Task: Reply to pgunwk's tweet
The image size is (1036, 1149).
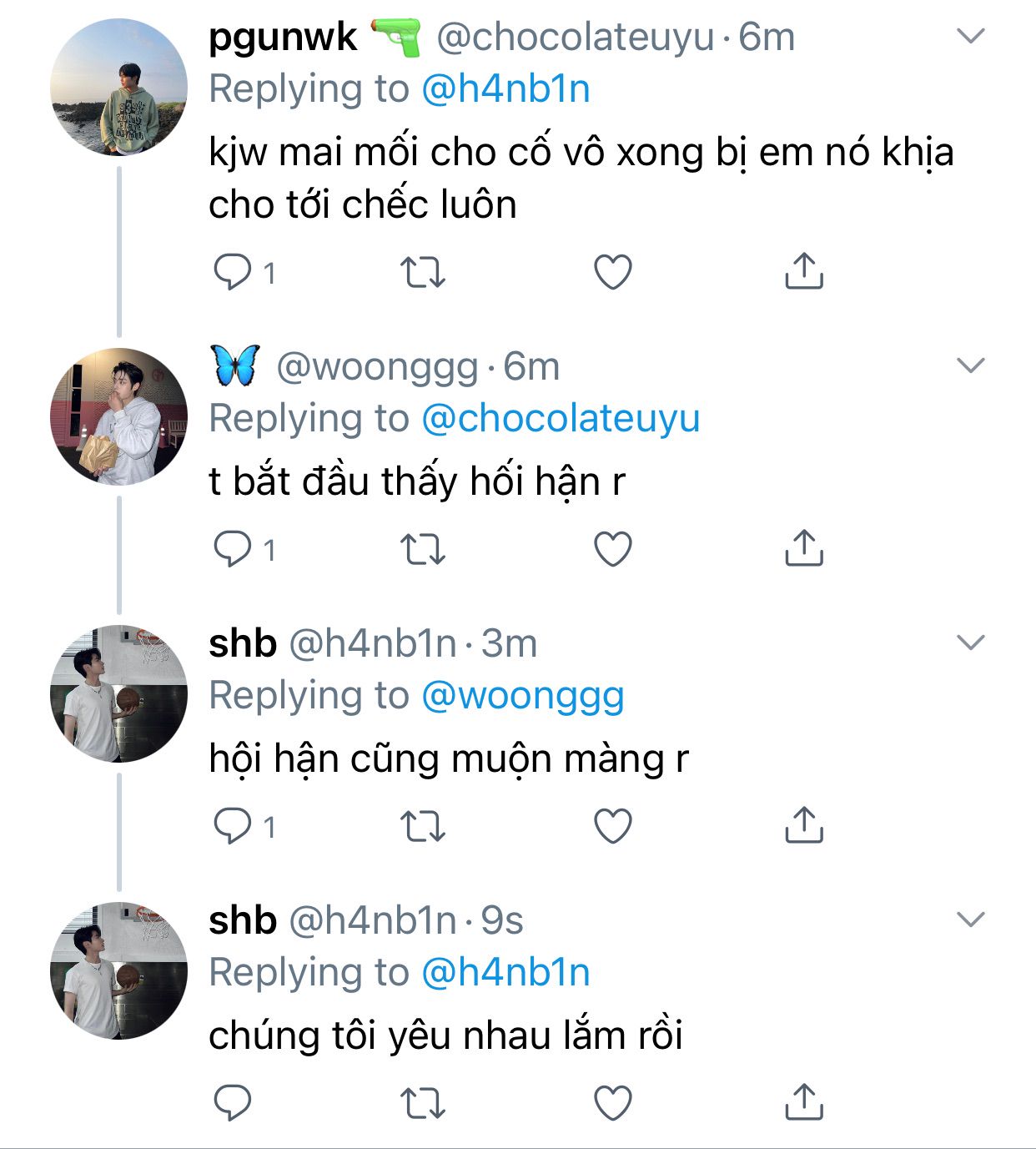Action: pyautogui.click(x=233, y=272)
